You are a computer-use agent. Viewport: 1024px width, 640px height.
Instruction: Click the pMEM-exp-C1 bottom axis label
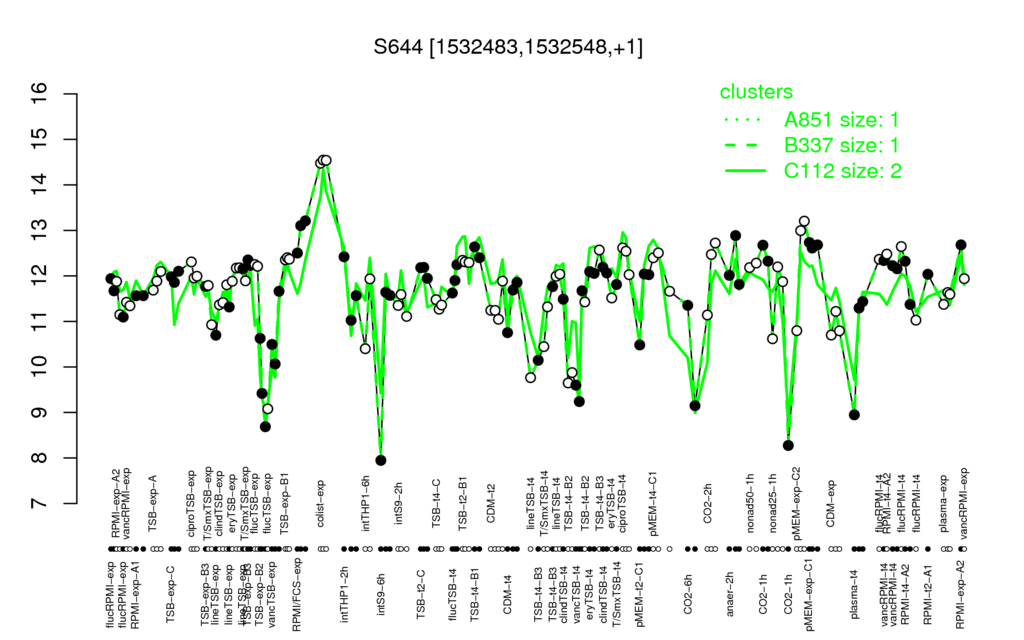[810, 594]
